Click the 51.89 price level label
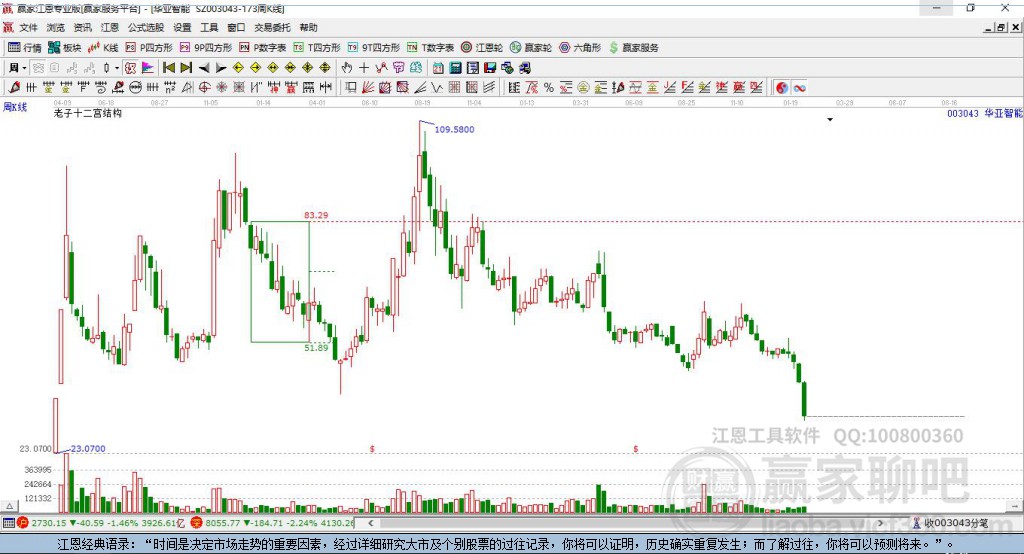 316,348
